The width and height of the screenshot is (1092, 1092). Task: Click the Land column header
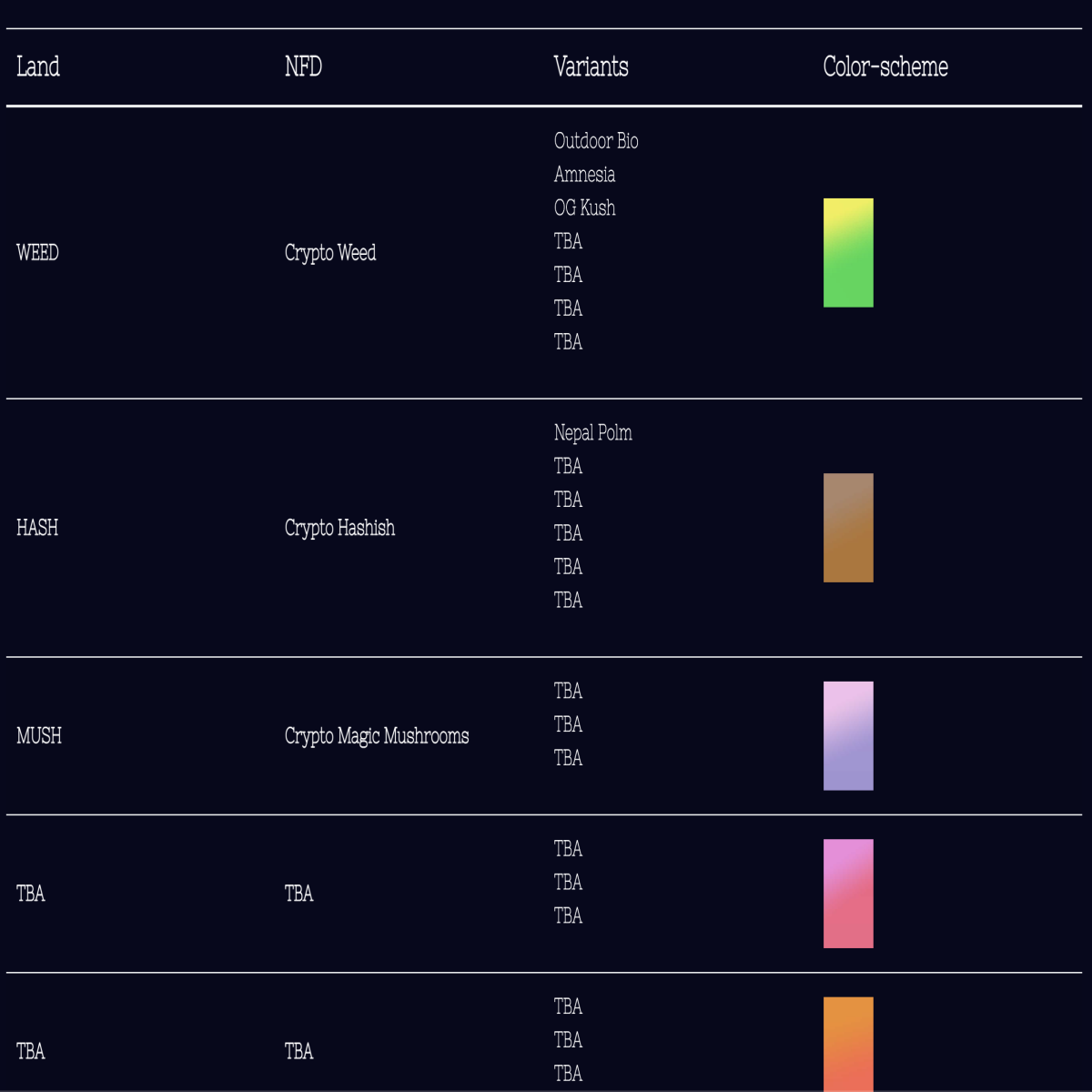(38, 66)
